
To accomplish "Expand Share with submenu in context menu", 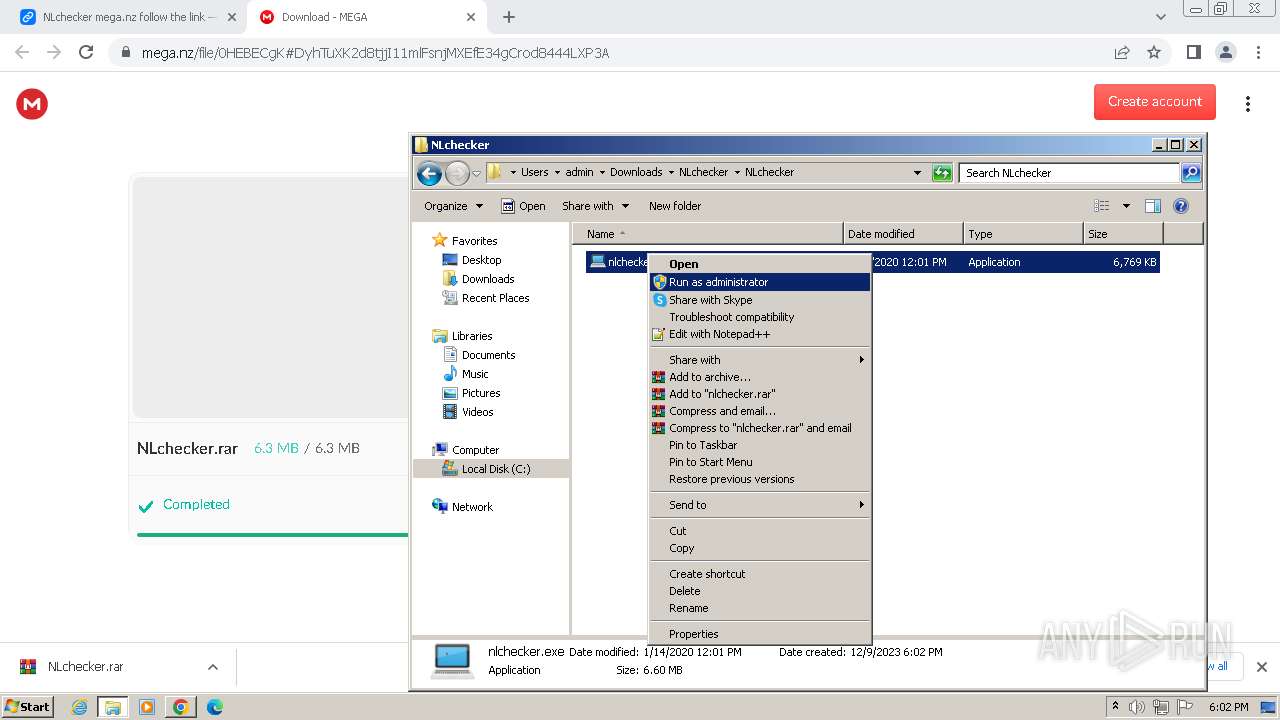I will click(x=759, y=360).
